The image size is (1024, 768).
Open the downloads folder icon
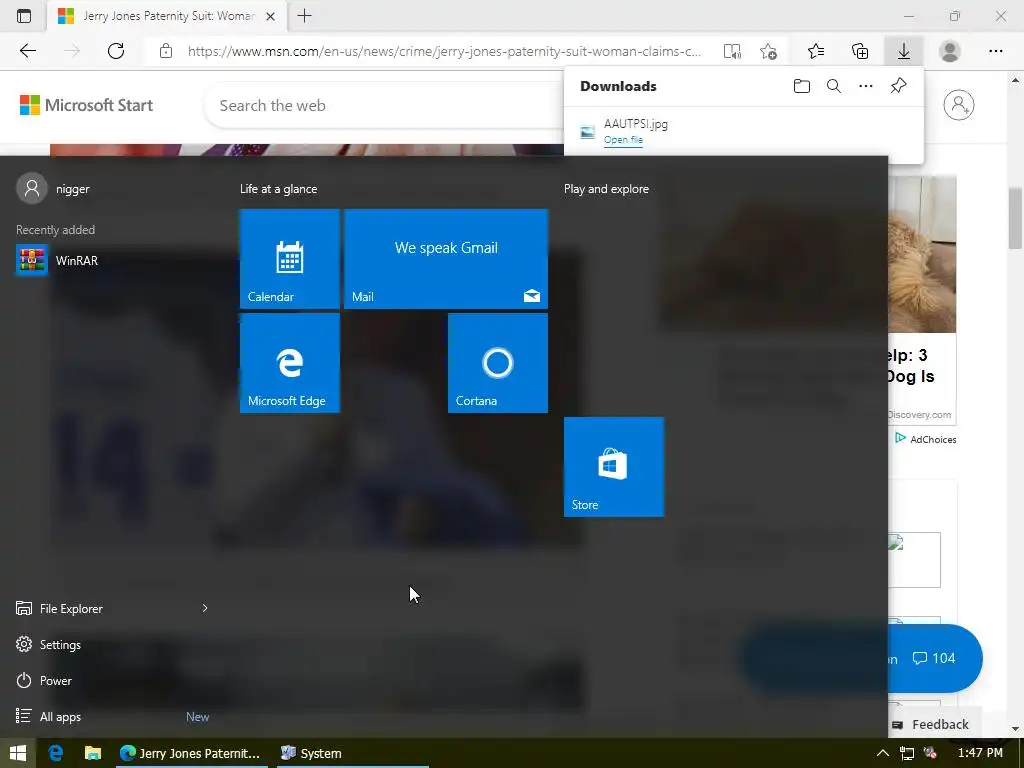(802, 86)
